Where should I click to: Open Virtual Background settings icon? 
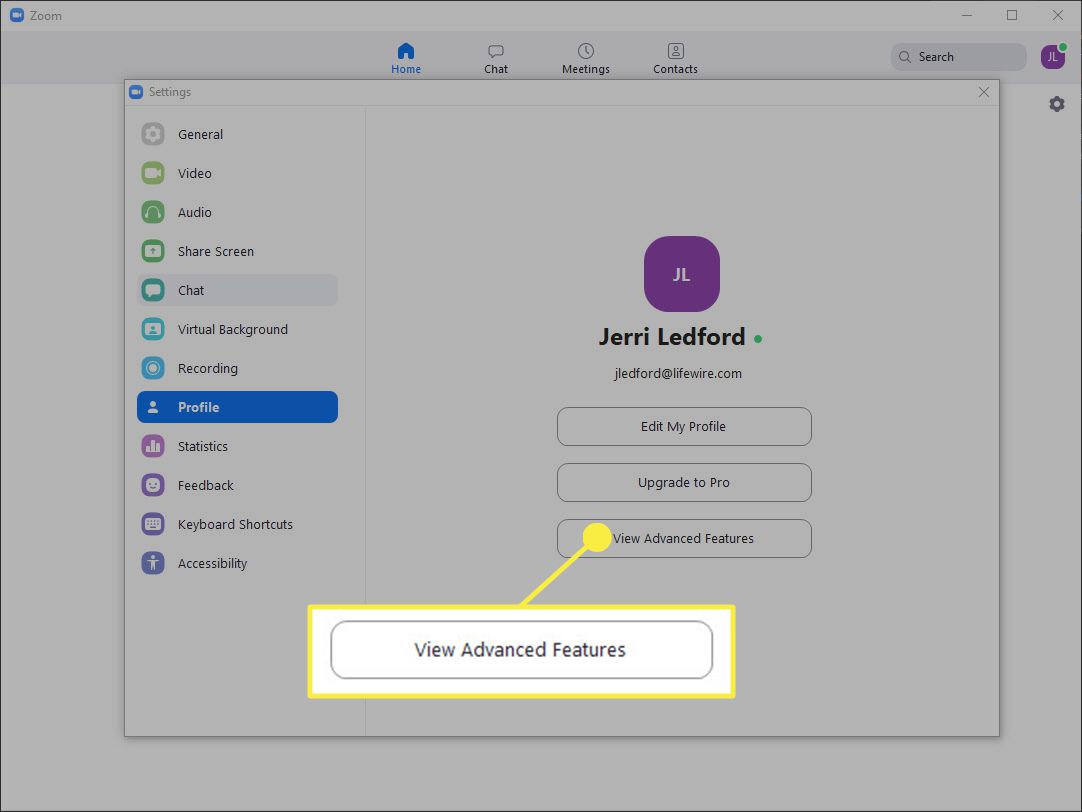[x=153, y=329]
